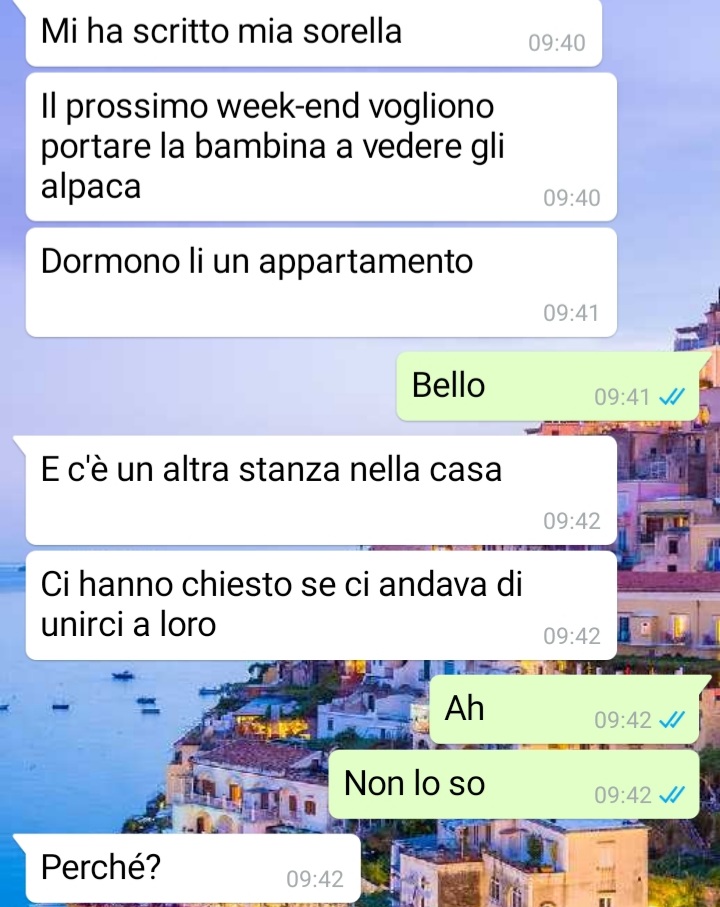Click the 09:41 timestamp next to 'Bello'
The width and height of the screenshot is (720, 907).
coord(622,397)
